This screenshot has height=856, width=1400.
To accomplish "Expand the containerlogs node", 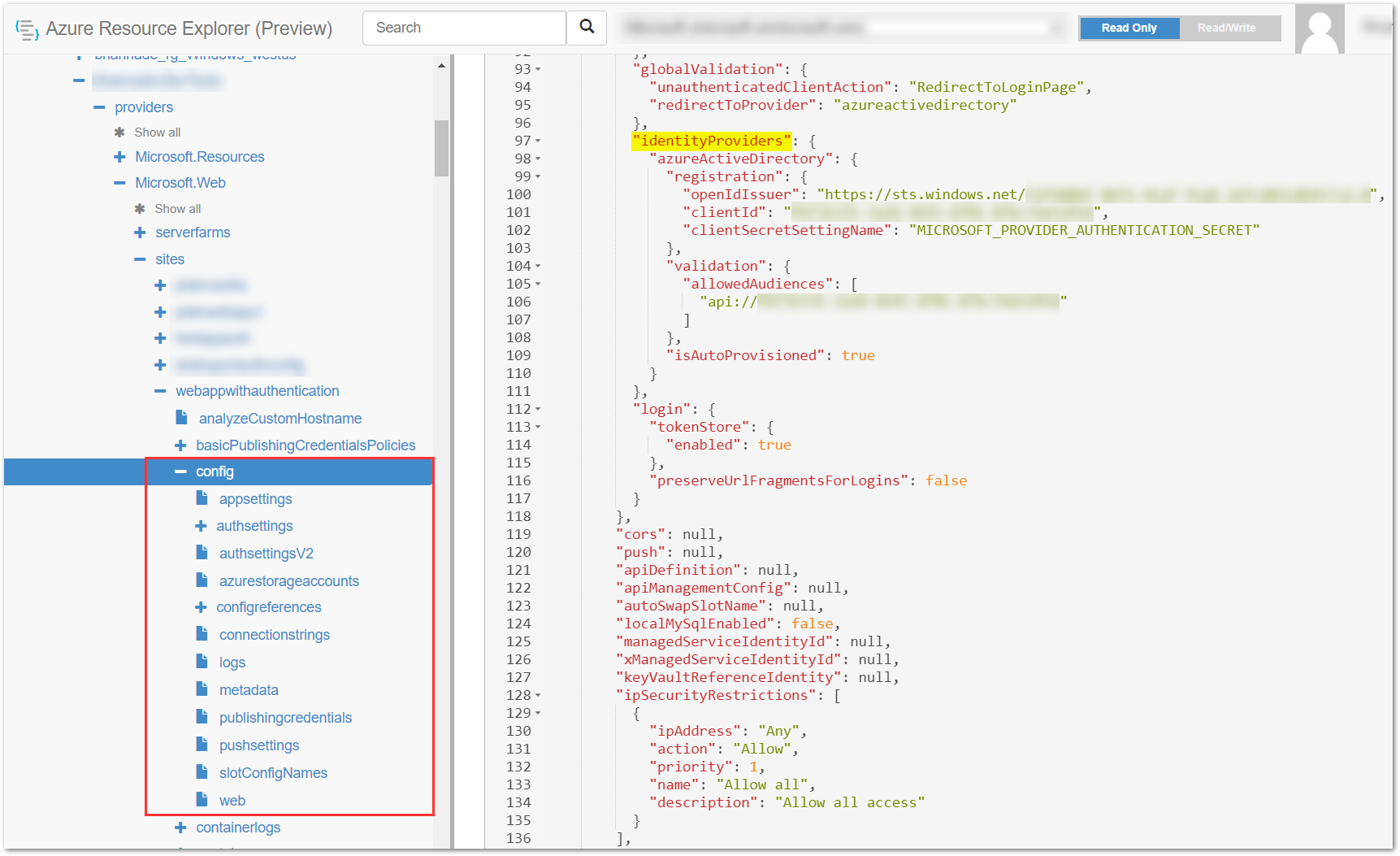I will (180, 828).
